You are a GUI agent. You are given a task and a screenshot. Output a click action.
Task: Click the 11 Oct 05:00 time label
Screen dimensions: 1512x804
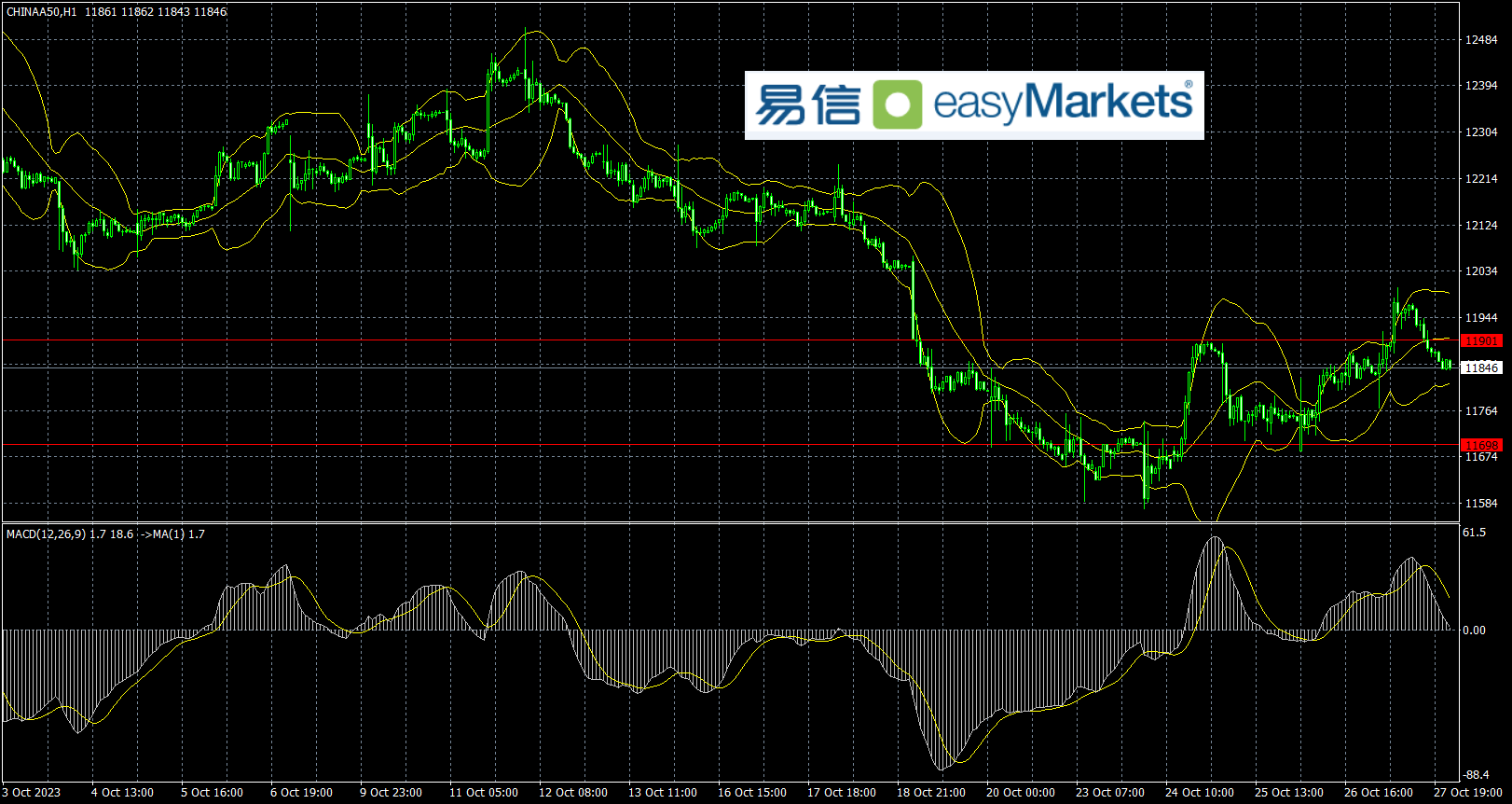(484, 793)
